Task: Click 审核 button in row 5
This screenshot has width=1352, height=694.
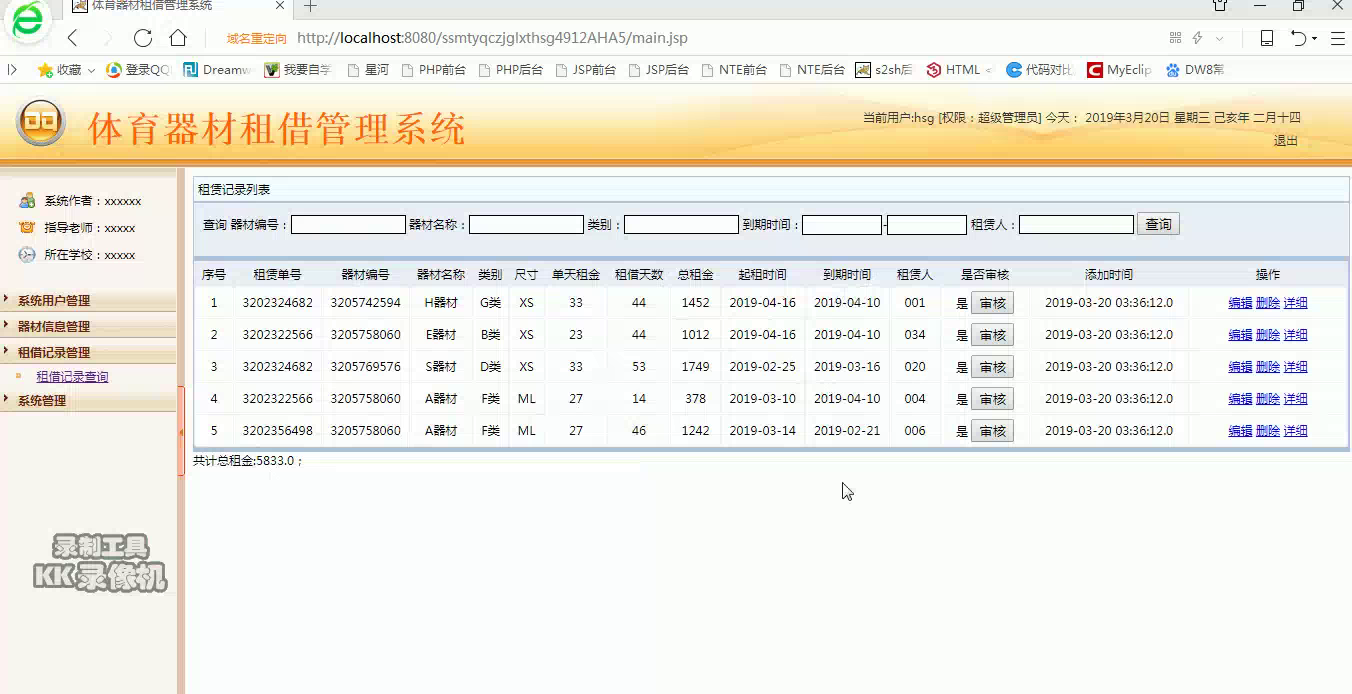Action: pos(992,431)
